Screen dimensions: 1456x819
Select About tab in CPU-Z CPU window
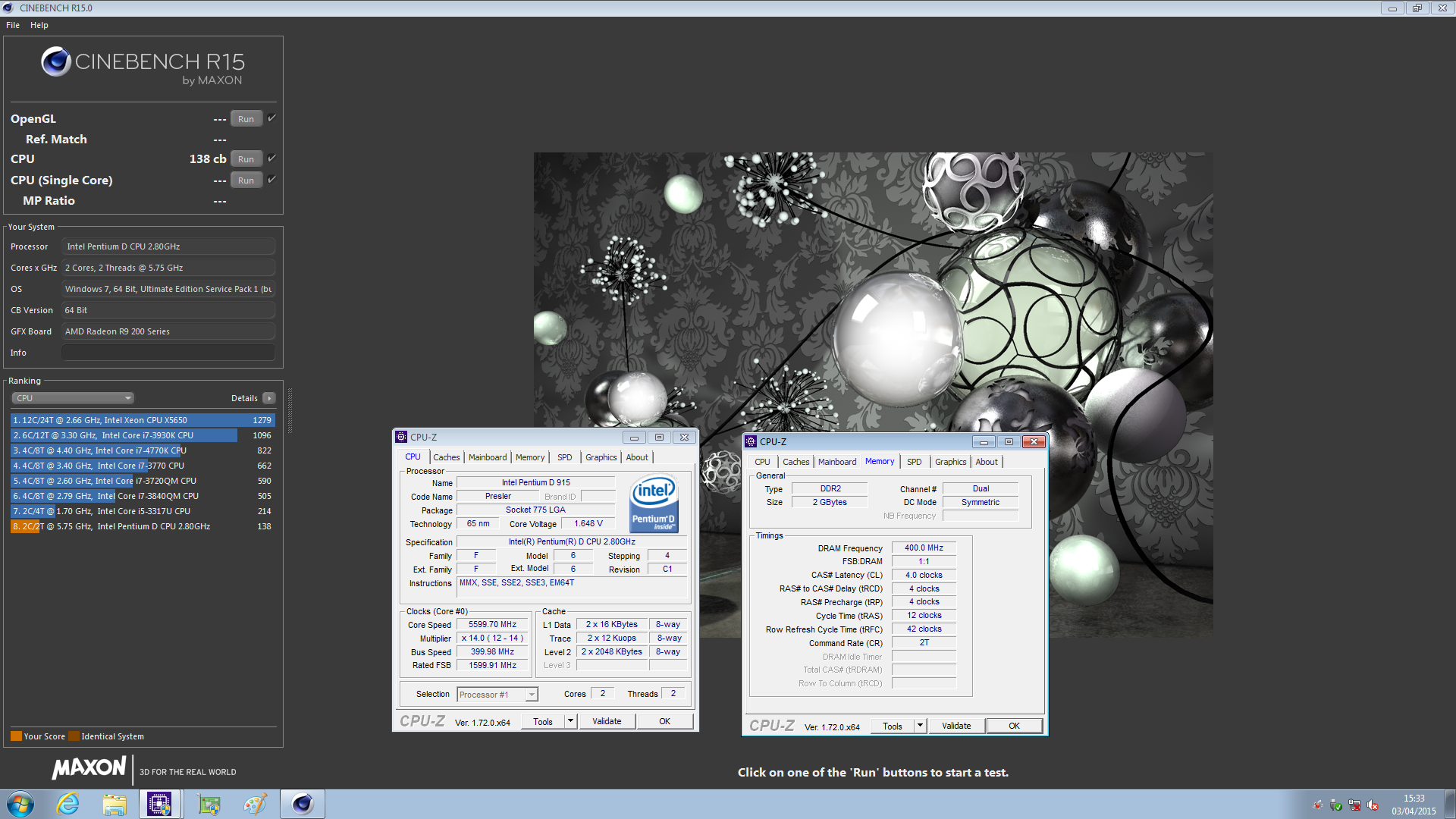pos(637,457)
